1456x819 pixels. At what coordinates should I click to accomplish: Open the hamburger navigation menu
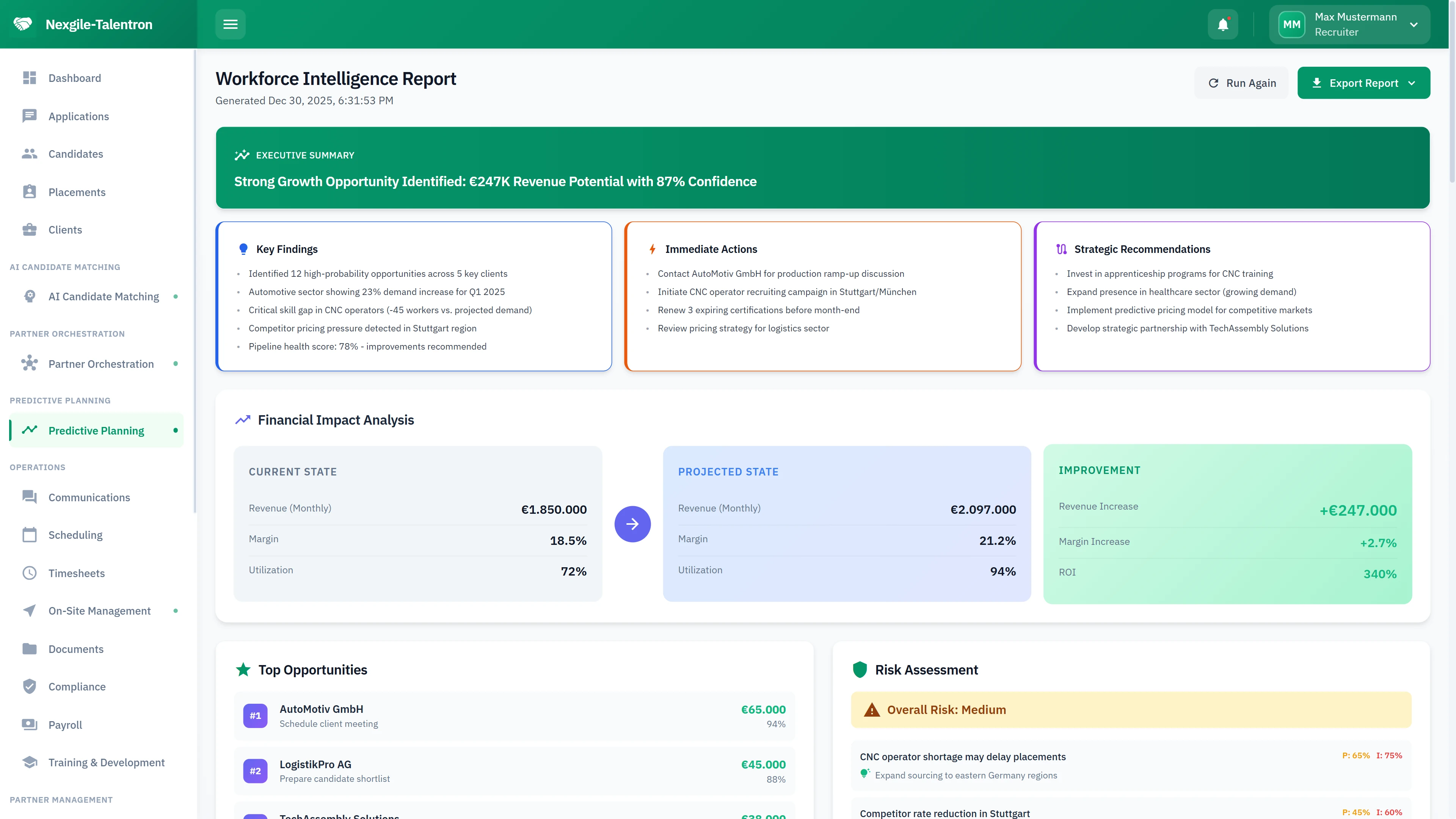pyautogui.click(x=230, y=24)
